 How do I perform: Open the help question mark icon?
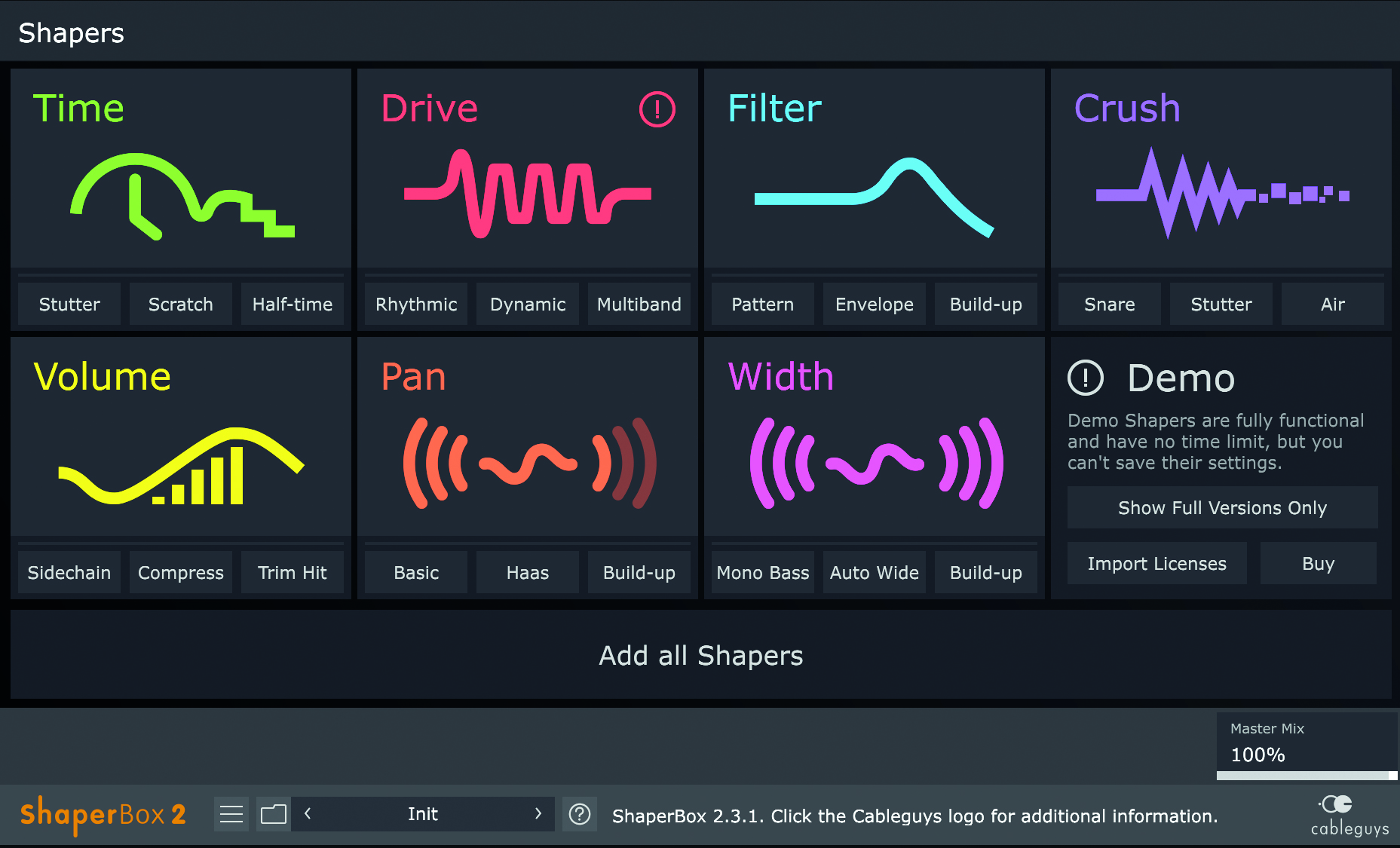(x=580, y=814)
